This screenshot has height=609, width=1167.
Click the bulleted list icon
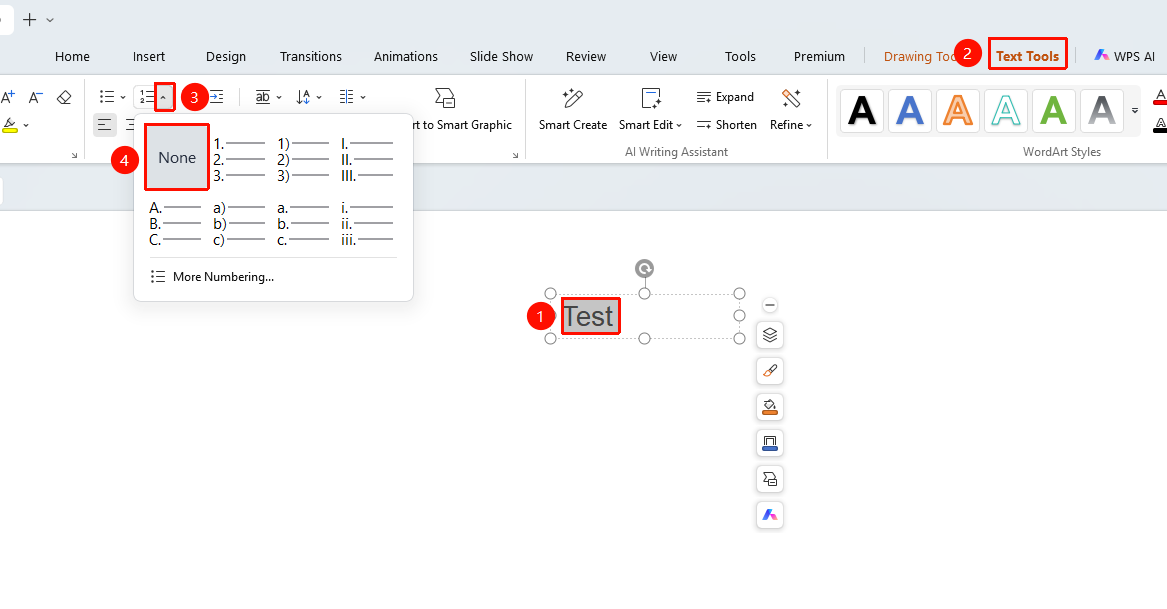point(107,97)
